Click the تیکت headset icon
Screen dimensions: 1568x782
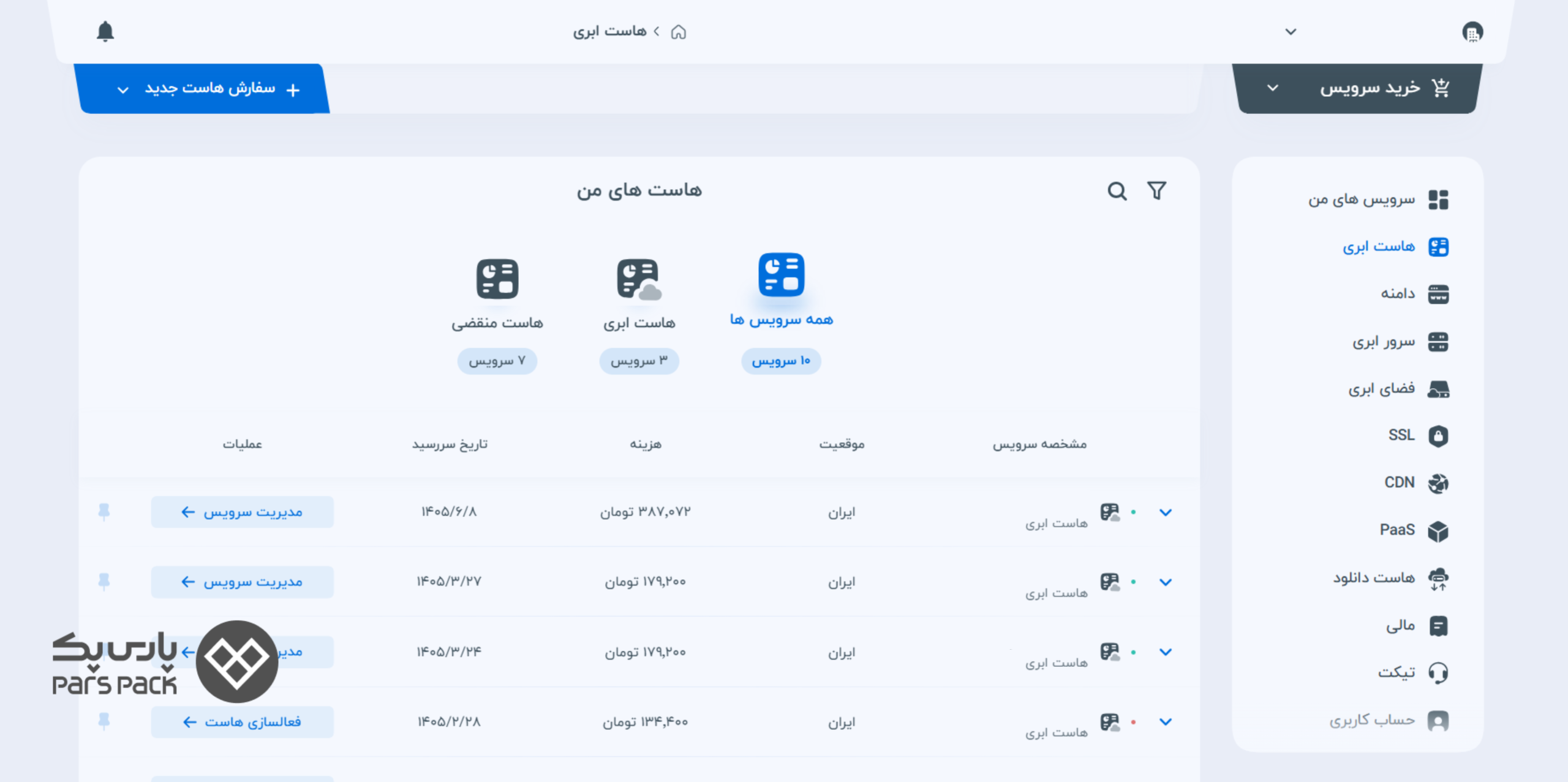point(1438,673)
